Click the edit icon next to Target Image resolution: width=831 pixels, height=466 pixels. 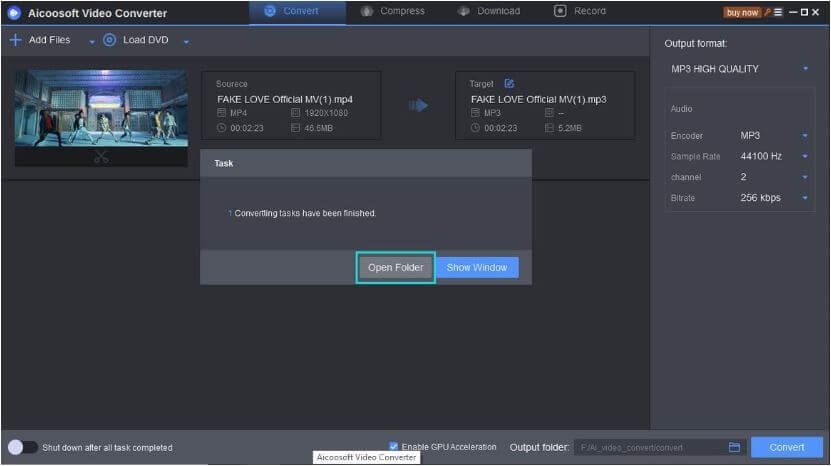509,84
